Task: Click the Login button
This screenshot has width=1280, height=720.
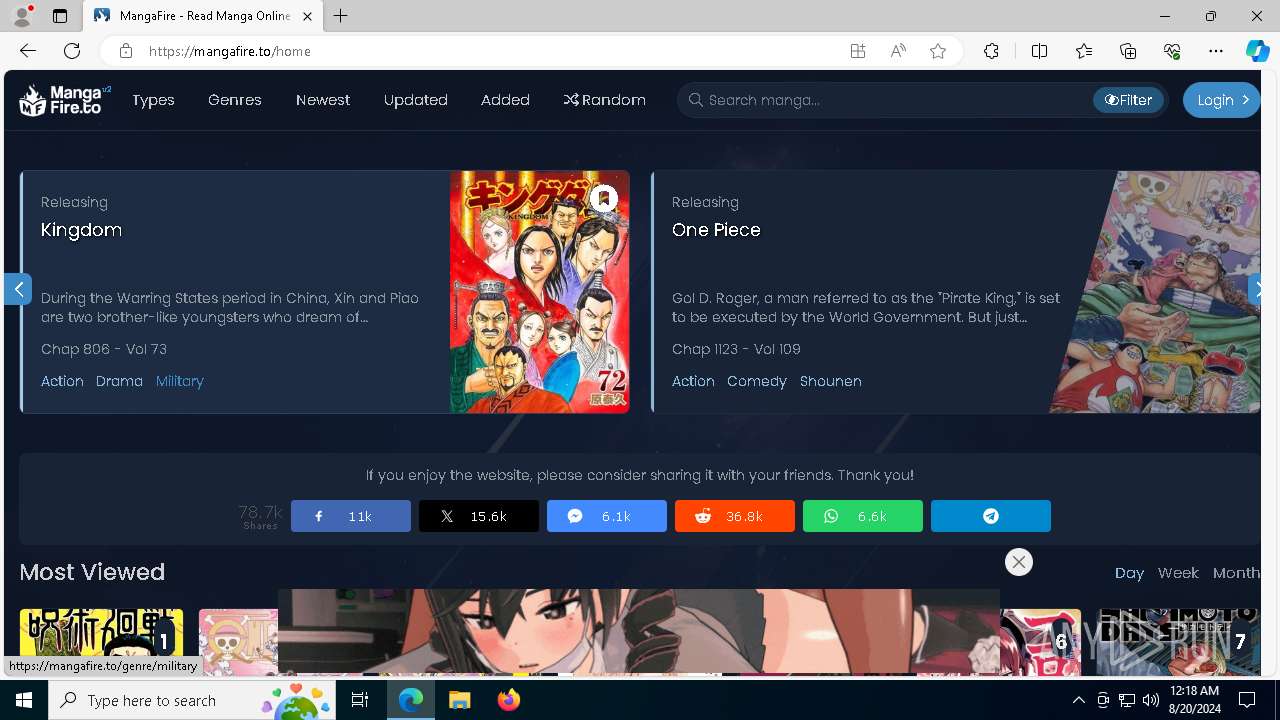Action: tap(1221, 100)
